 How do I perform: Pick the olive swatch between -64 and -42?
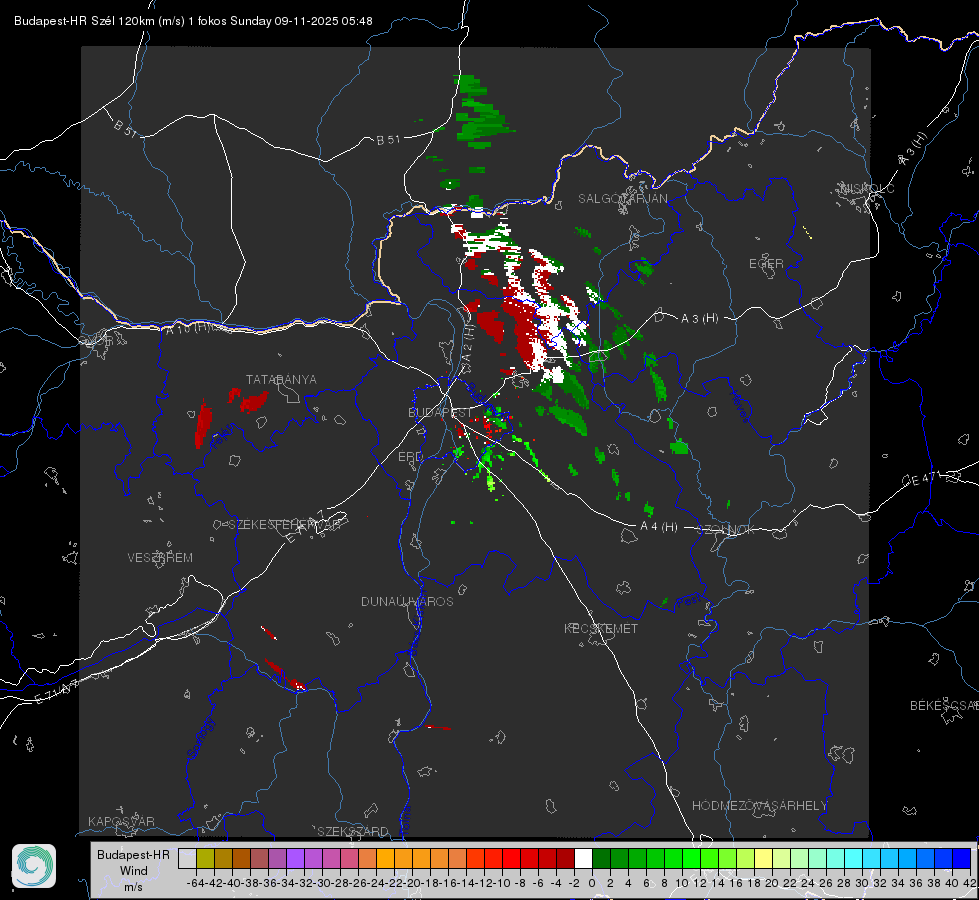pyautogui.click(x=205, y=858)
